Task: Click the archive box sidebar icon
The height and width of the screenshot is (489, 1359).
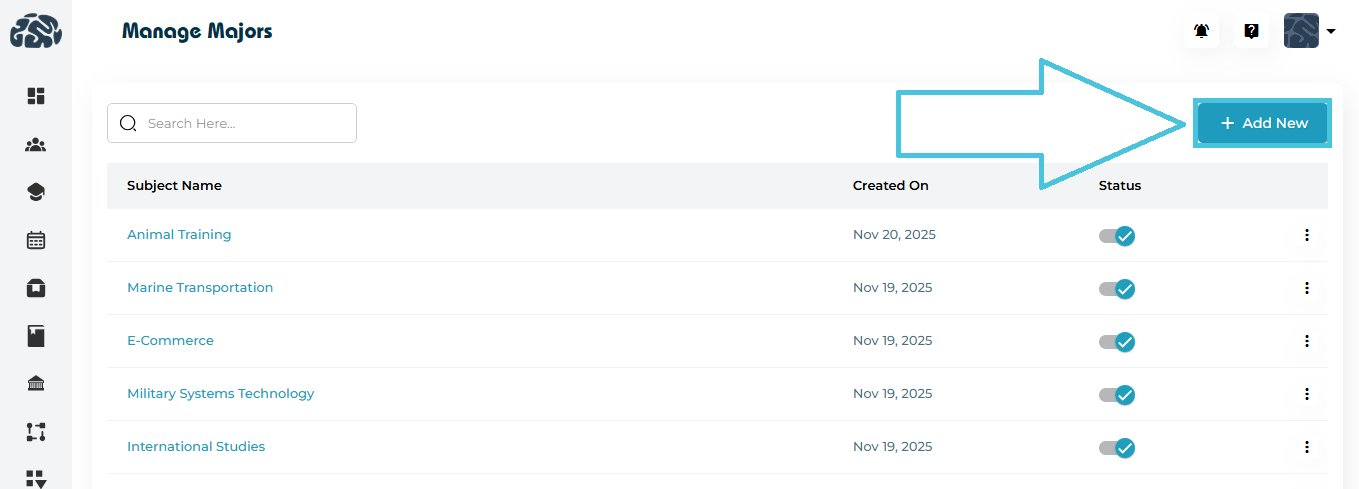Action: point(36,288)
